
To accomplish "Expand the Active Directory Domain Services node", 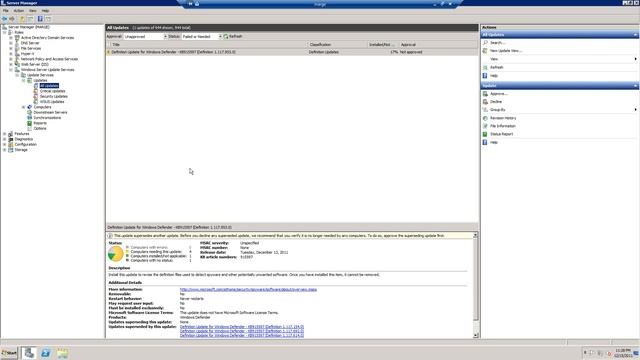I will [x=11, y=38].
